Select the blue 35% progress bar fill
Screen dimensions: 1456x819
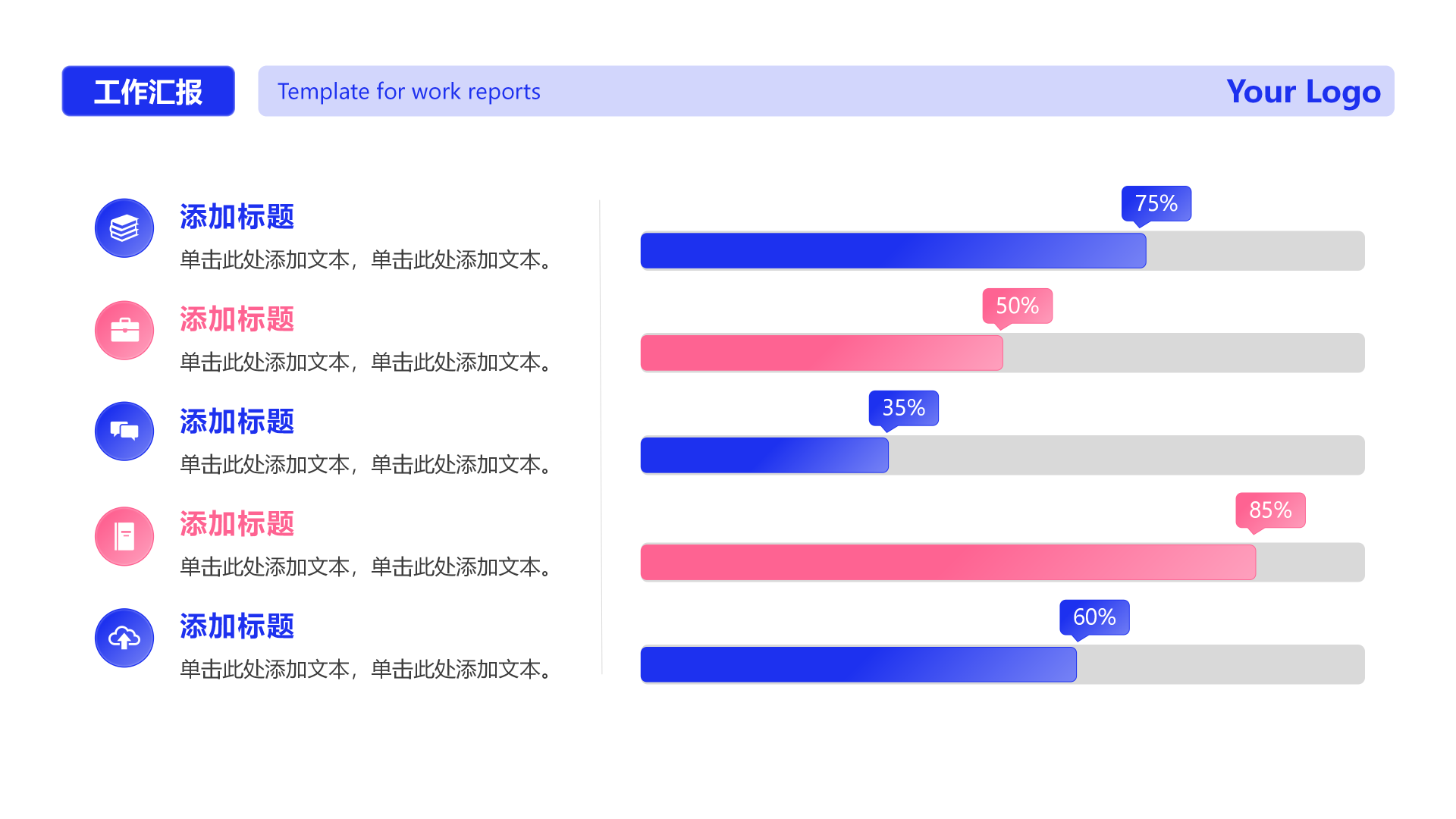coord(764,456)
